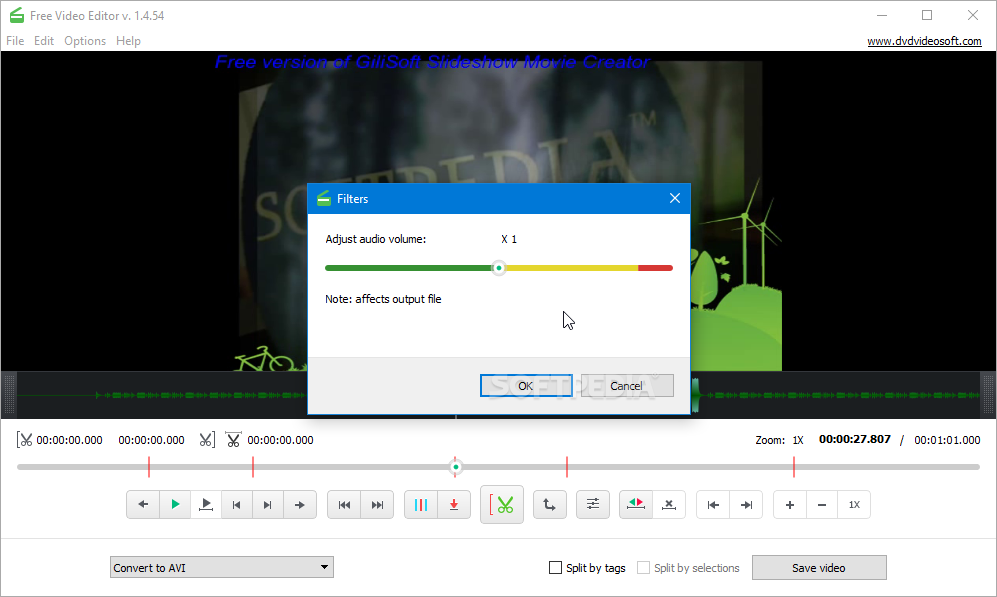Click the blue-red vertical bars tags icon
The height and width of the screenshot is (597, 997).
420,505
